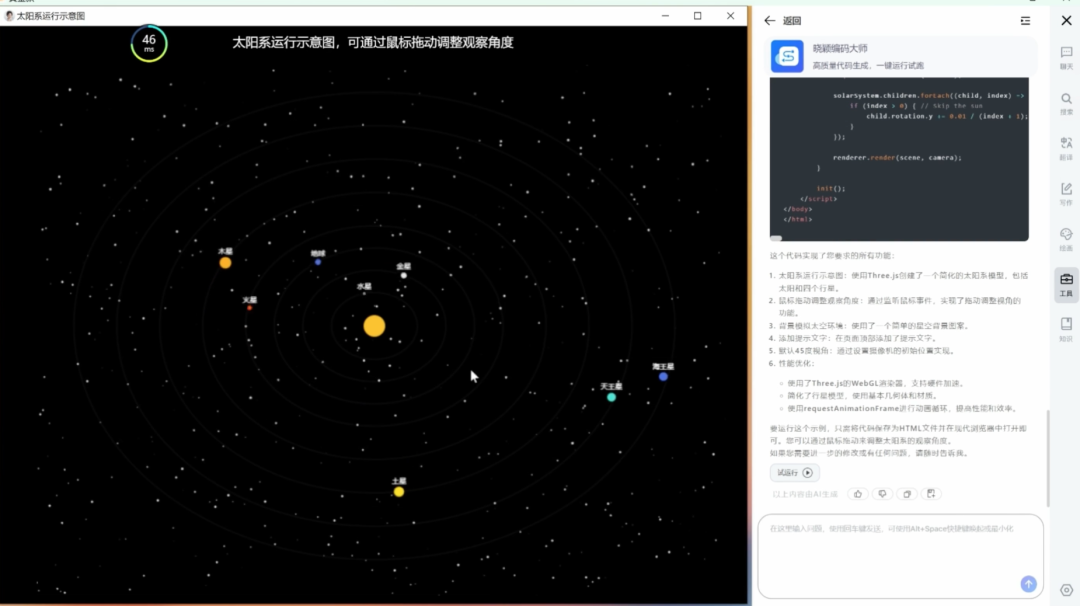Image resolution: width=1080 pixels, height=606 pixels.
Task: Click the chat panel vertical scrollbar
Action: pyautogui.click(x=1048, y=458)
